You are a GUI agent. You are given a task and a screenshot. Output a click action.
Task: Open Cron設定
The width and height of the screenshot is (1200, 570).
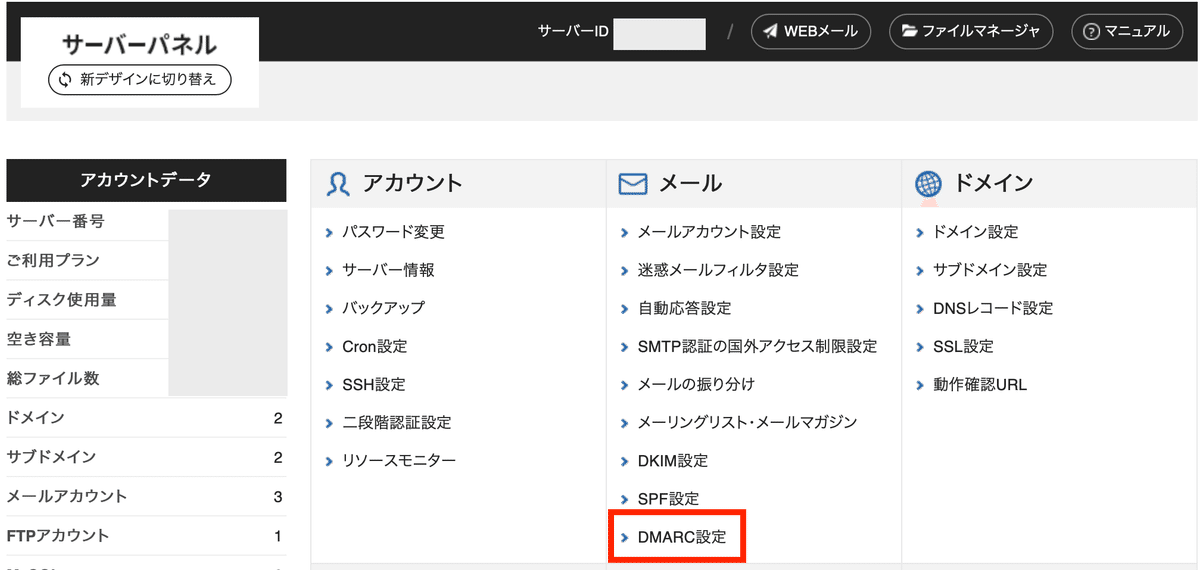click(375, 346)
